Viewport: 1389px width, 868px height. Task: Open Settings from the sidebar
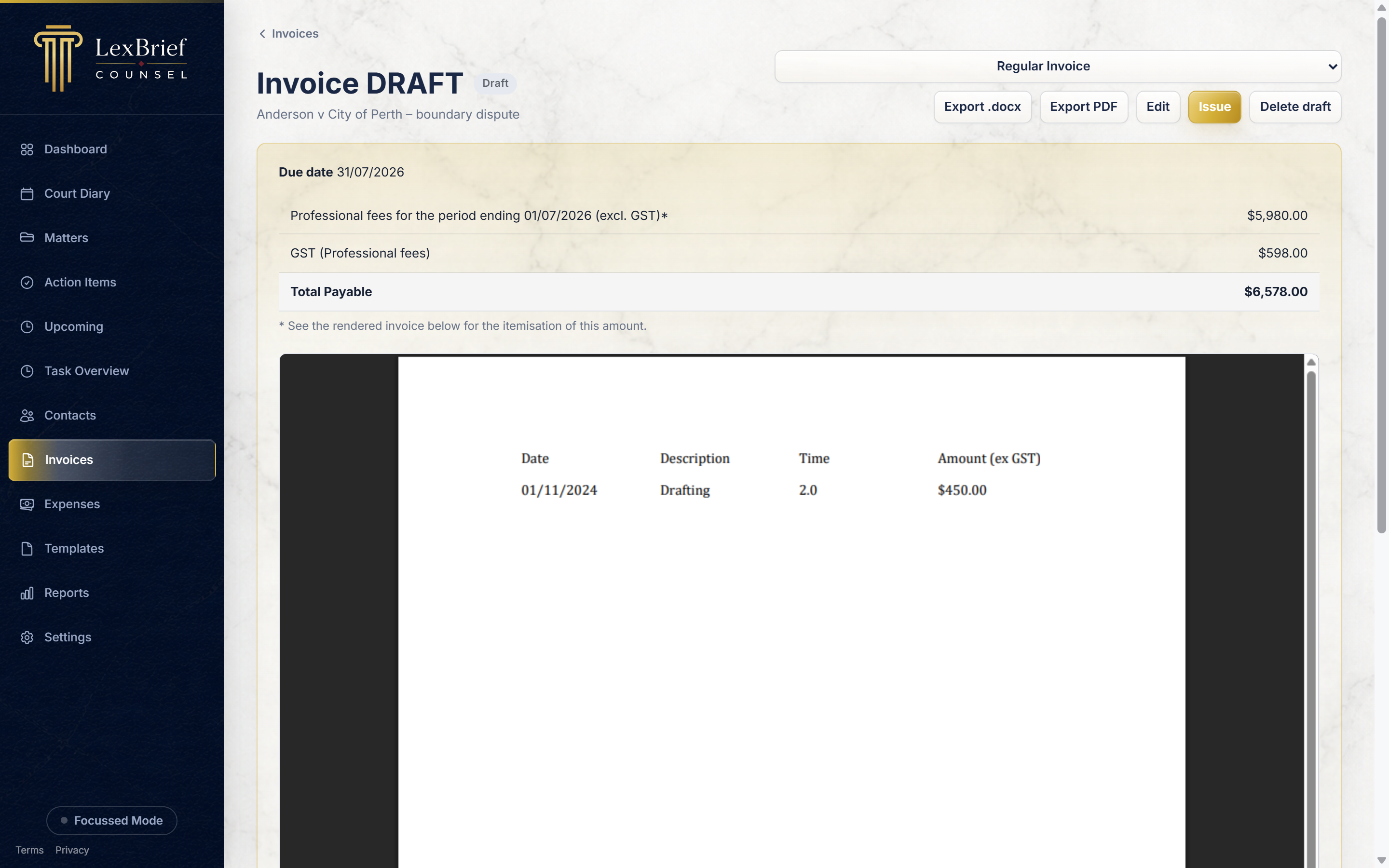[x=112, y=637]
